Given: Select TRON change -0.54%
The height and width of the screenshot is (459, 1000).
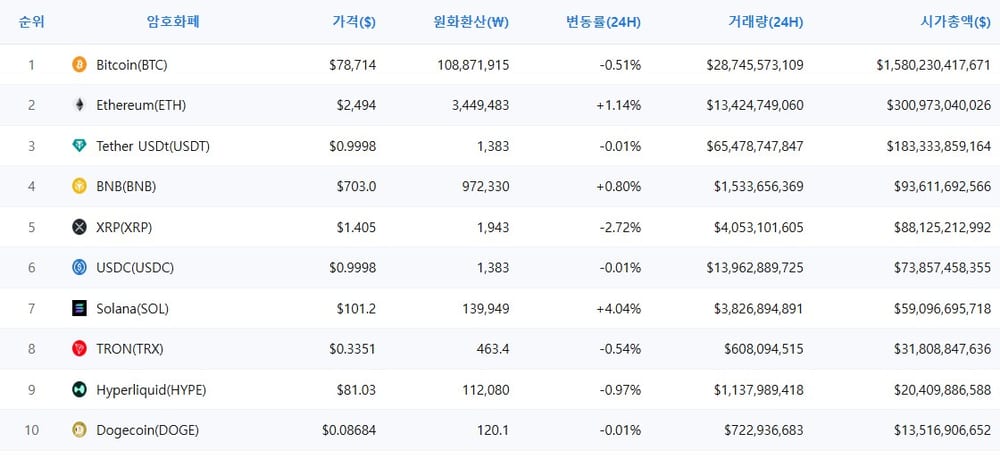Looking at the screenshot, I should coord(620,349).
